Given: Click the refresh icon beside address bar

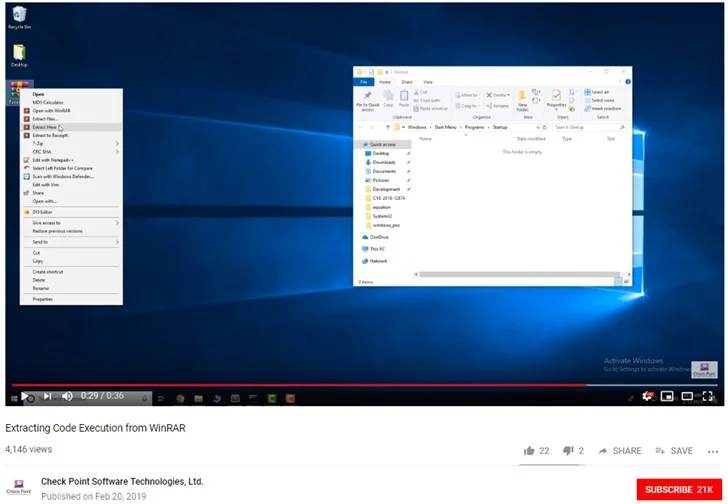Looking at the screenshot, I should point(545,127).
